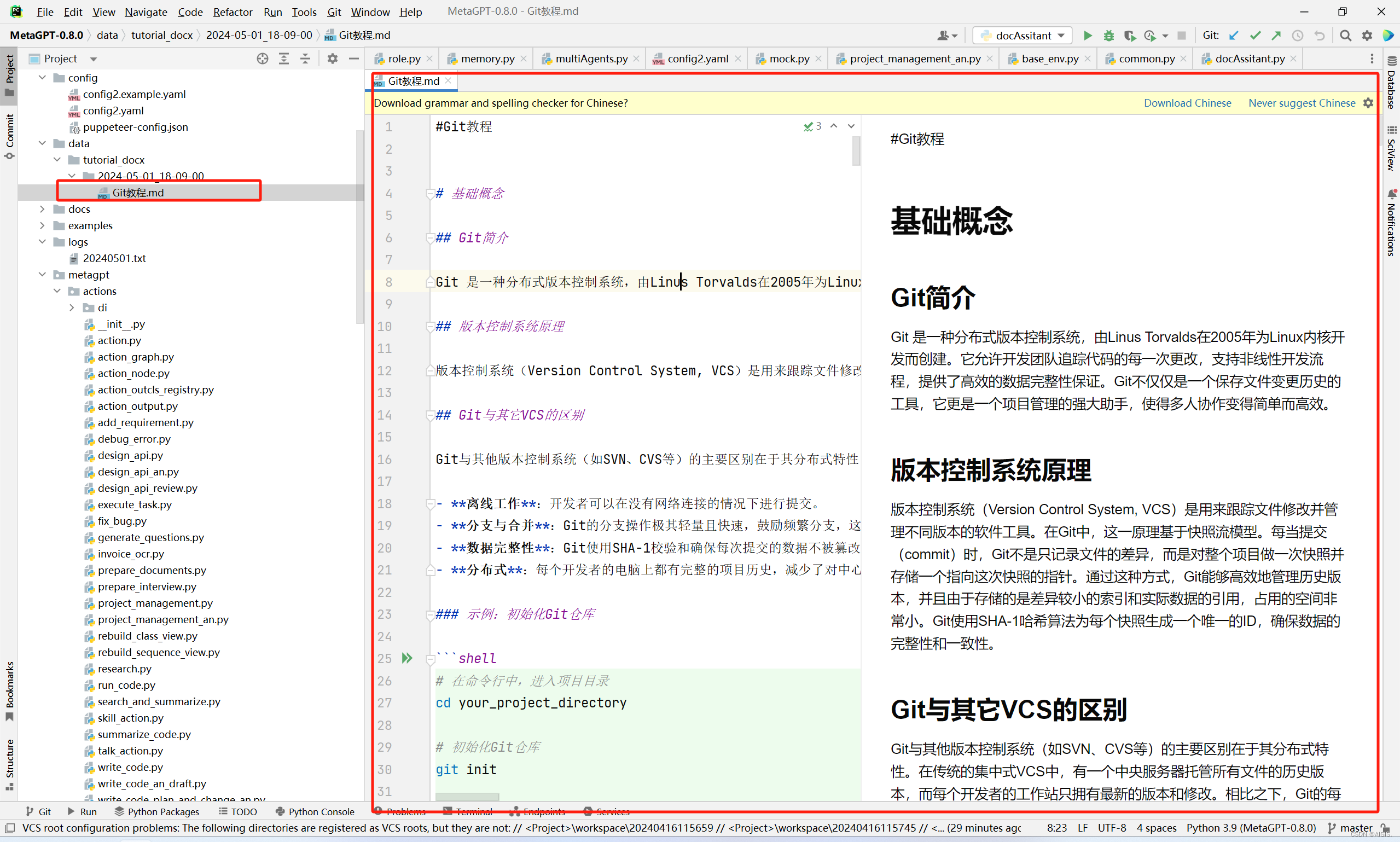The height and width of the screenshot is (842, 1400).
Task: Run the docAssitant configuration
Action: tap(1088, 35)
